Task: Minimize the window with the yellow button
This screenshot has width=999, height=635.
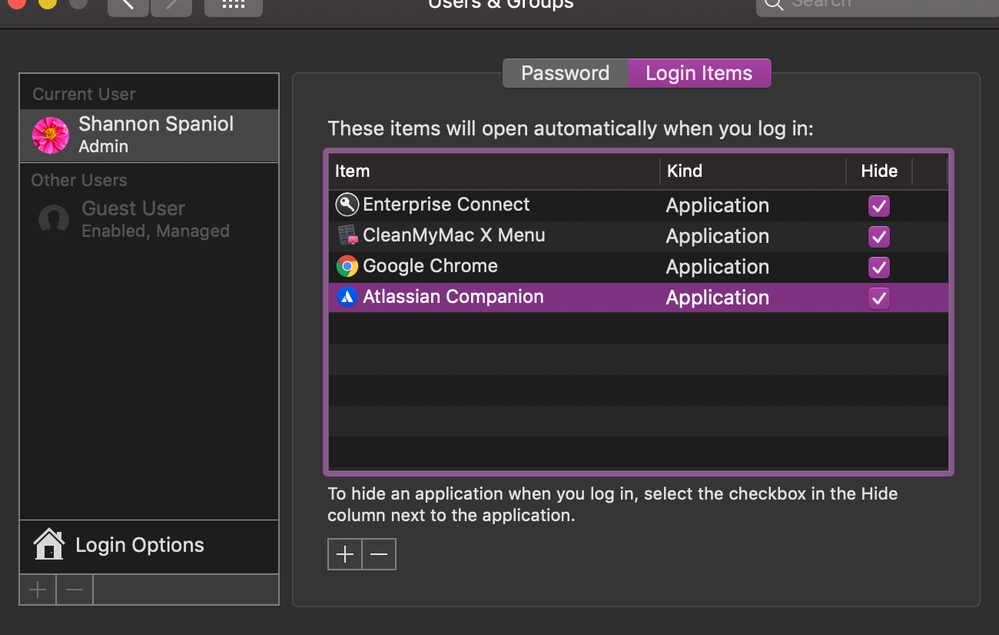Action: (47, 3)
